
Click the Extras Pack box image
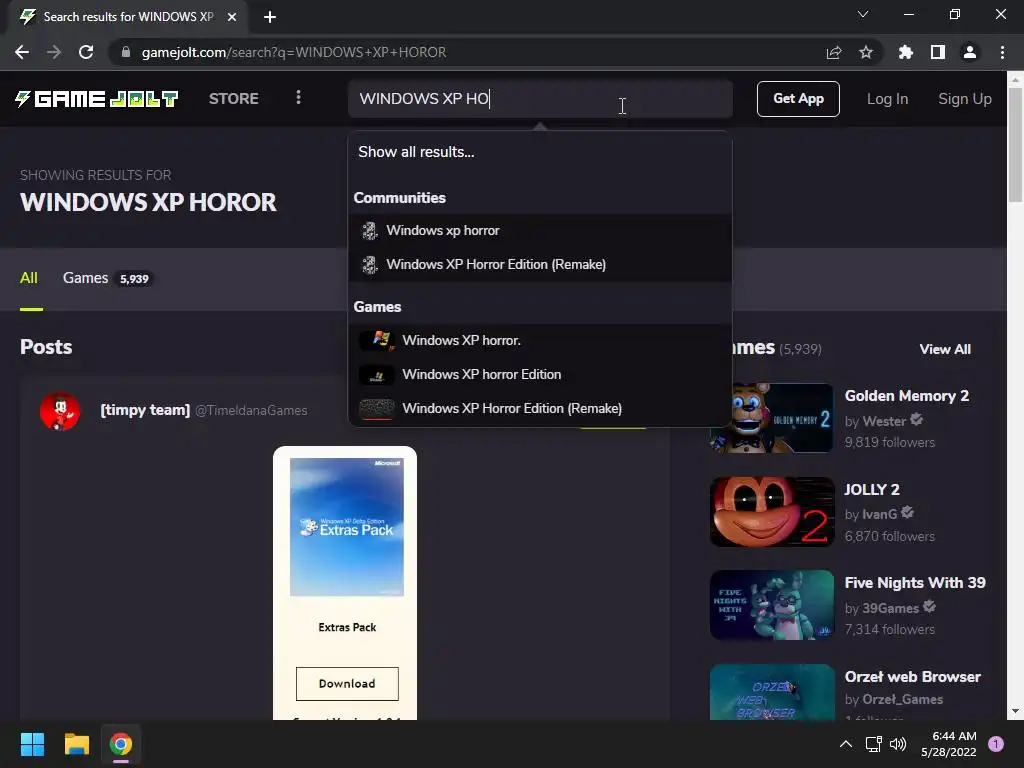coord(347,527)
